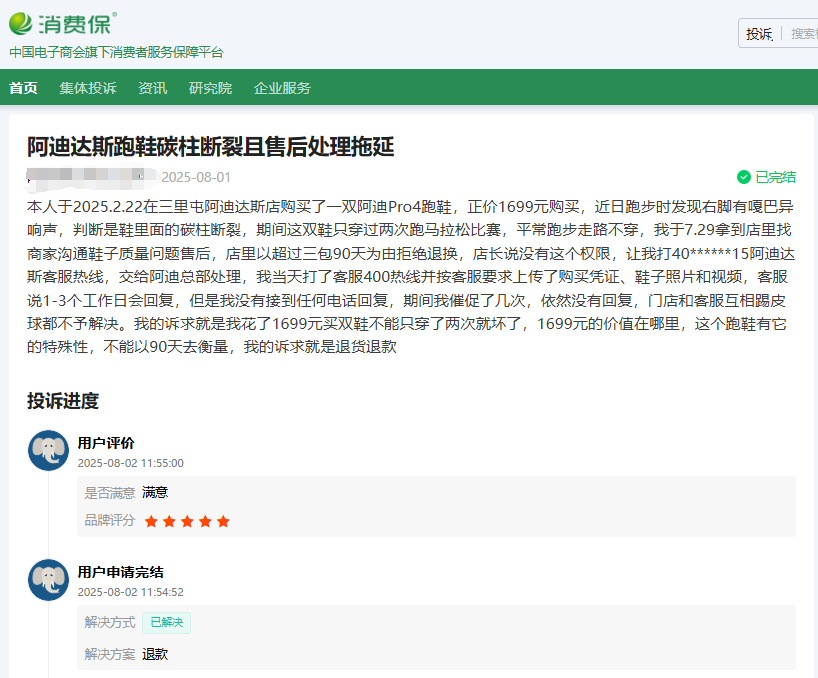Click the 消费保 green logo

point(63,24)
